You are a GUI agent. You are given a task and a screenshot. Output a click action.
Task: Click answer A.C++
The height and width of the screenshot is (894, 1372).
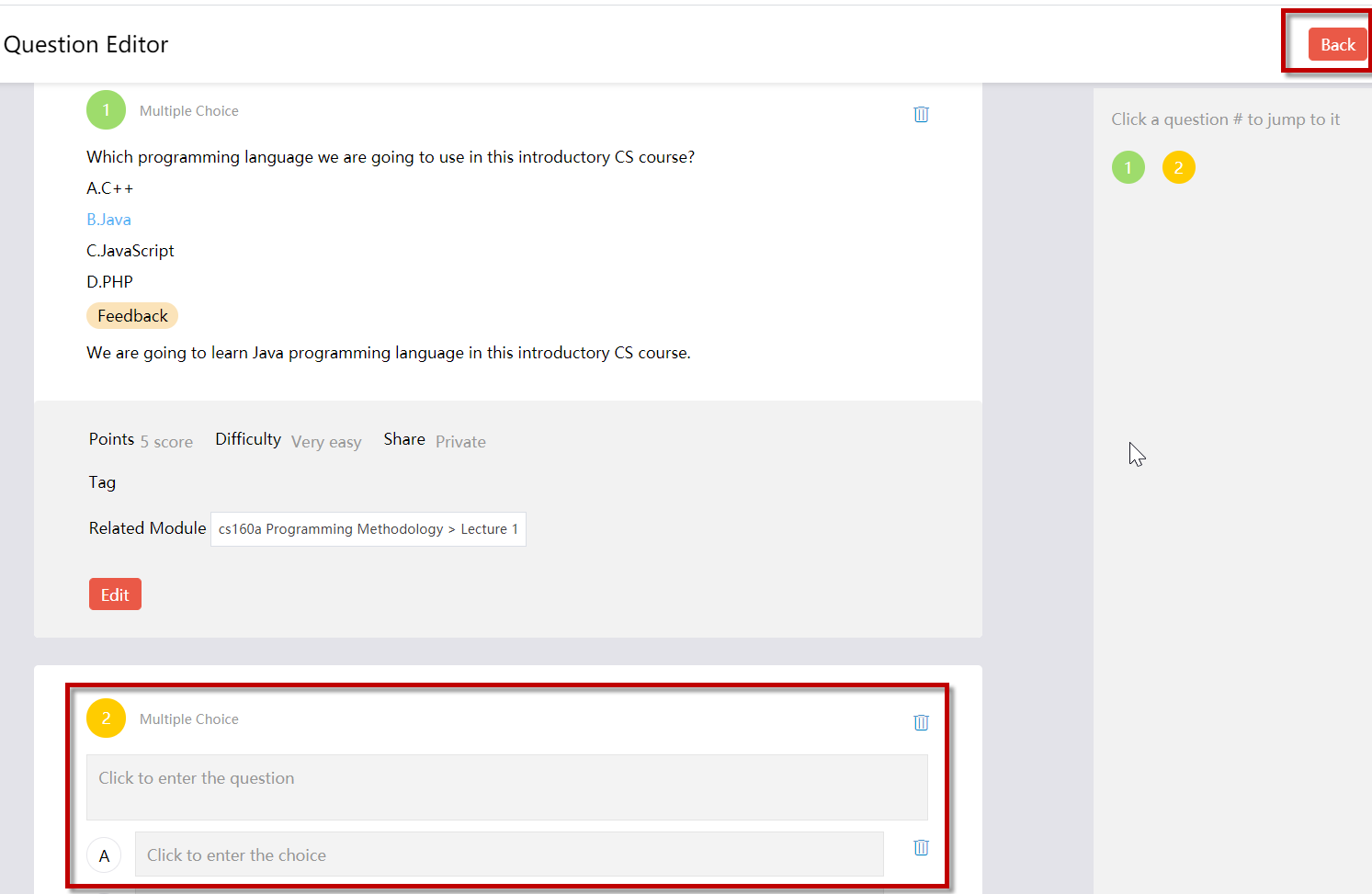pos(109,188)
